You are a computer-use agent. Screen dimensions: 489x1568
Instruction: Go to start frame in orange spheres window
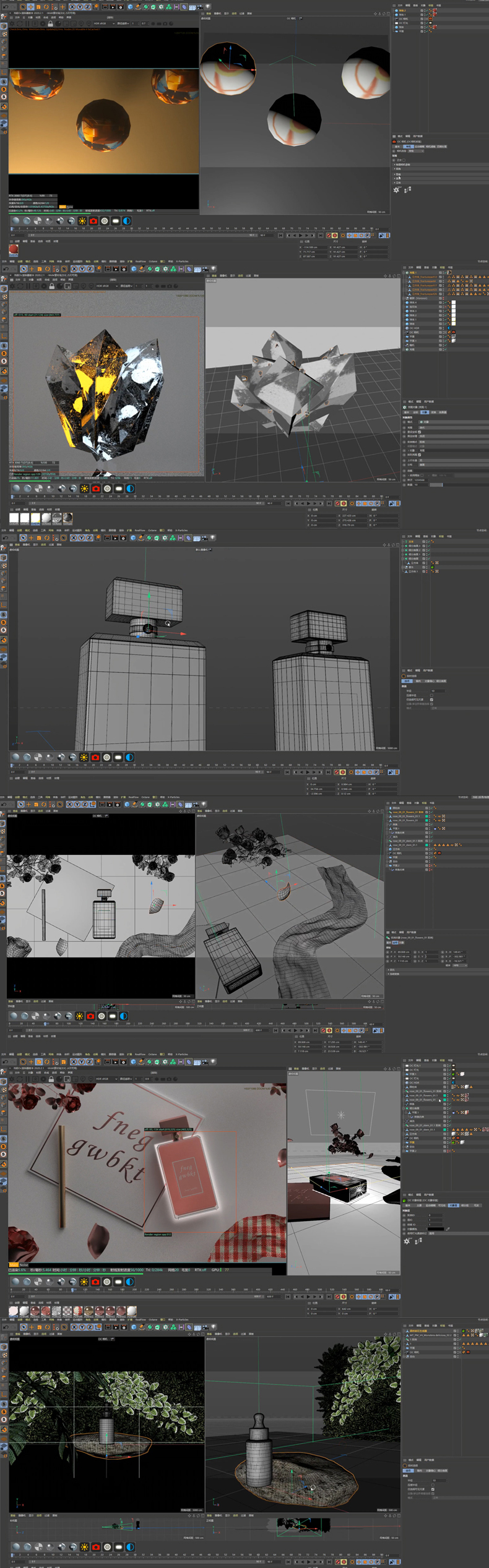281,236
